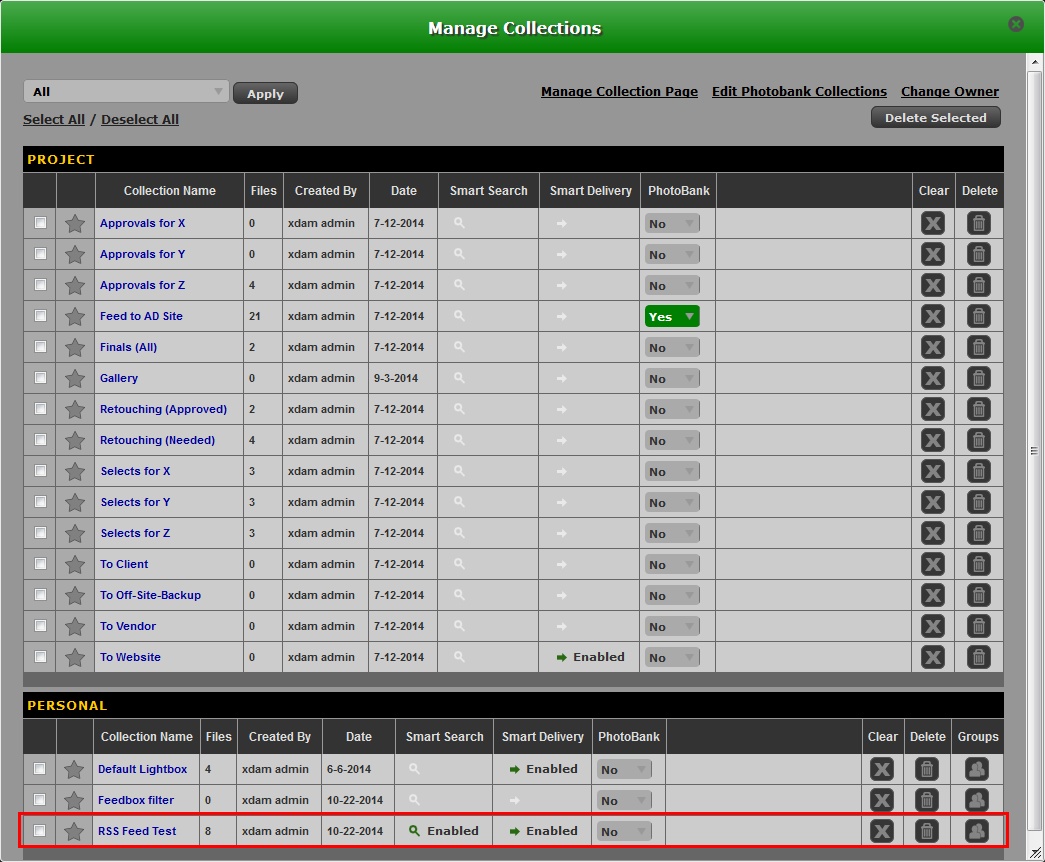Open the Edit Photobank Collections link
Viewport: 1045px width, 862px height.
pyautogui.click(x=799, y=92)
